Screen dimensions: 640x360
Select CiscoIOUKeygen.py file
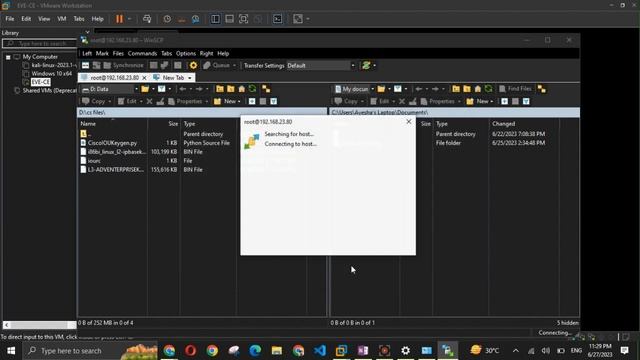point(112,143)
